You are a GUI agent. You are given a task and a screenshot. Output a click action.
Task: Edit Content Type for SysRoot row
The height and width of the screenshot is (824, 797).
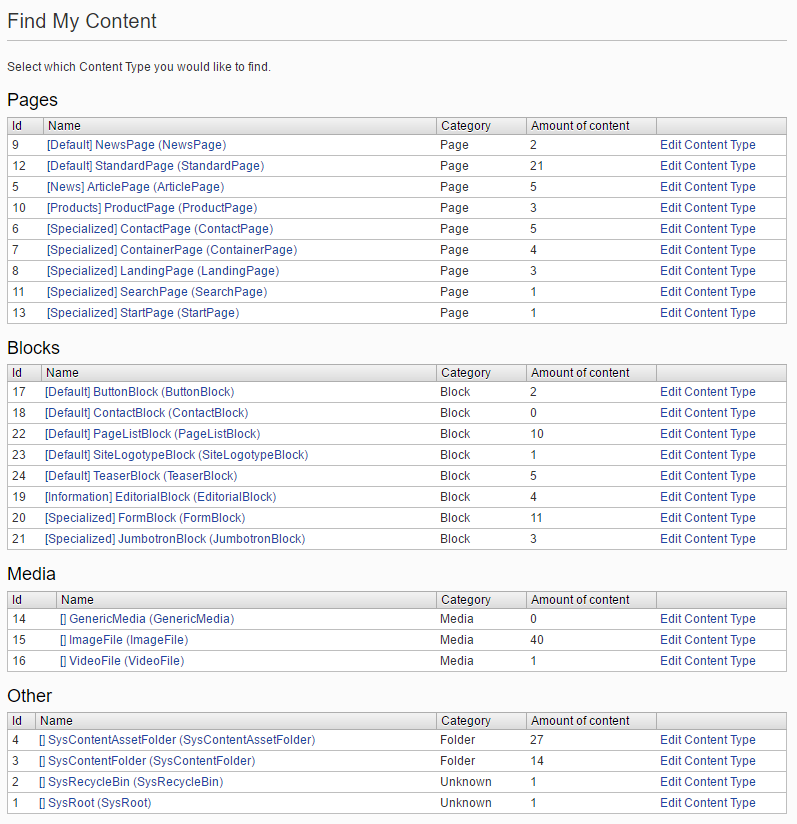[707, 803]
